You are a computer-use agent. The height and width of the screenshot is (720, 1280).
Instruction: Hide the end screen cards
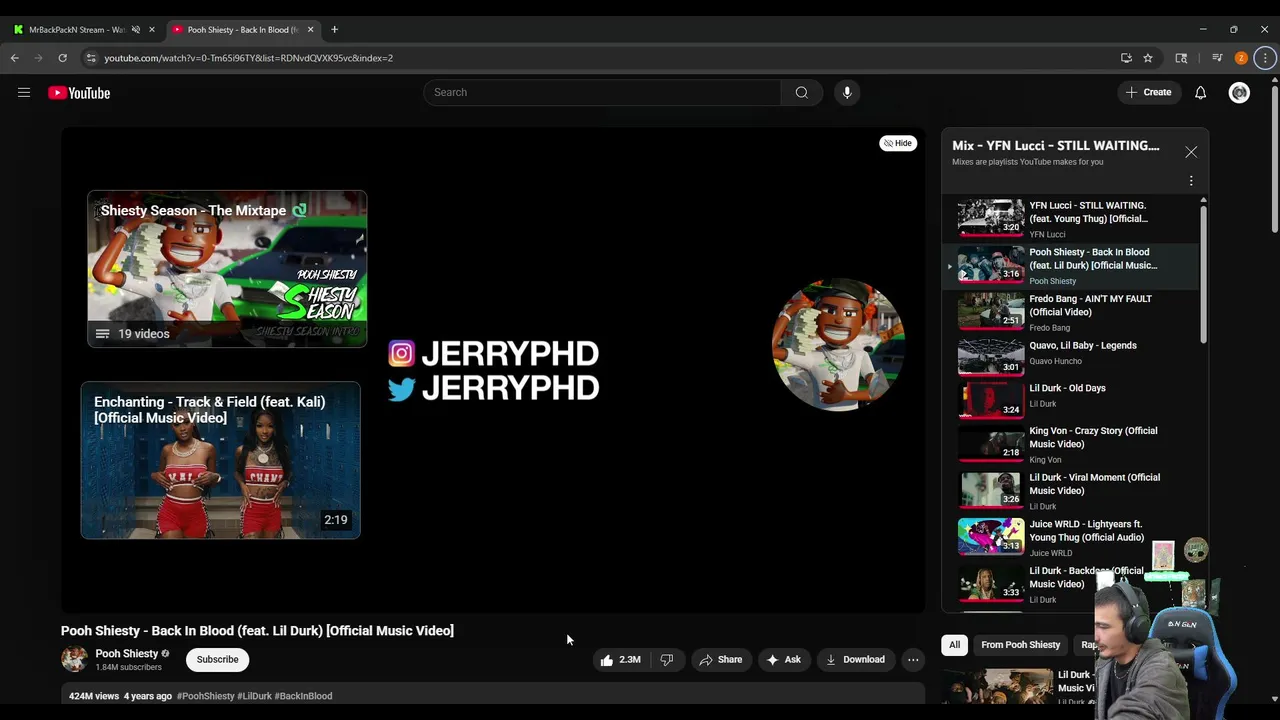click(x=898, y=143)
